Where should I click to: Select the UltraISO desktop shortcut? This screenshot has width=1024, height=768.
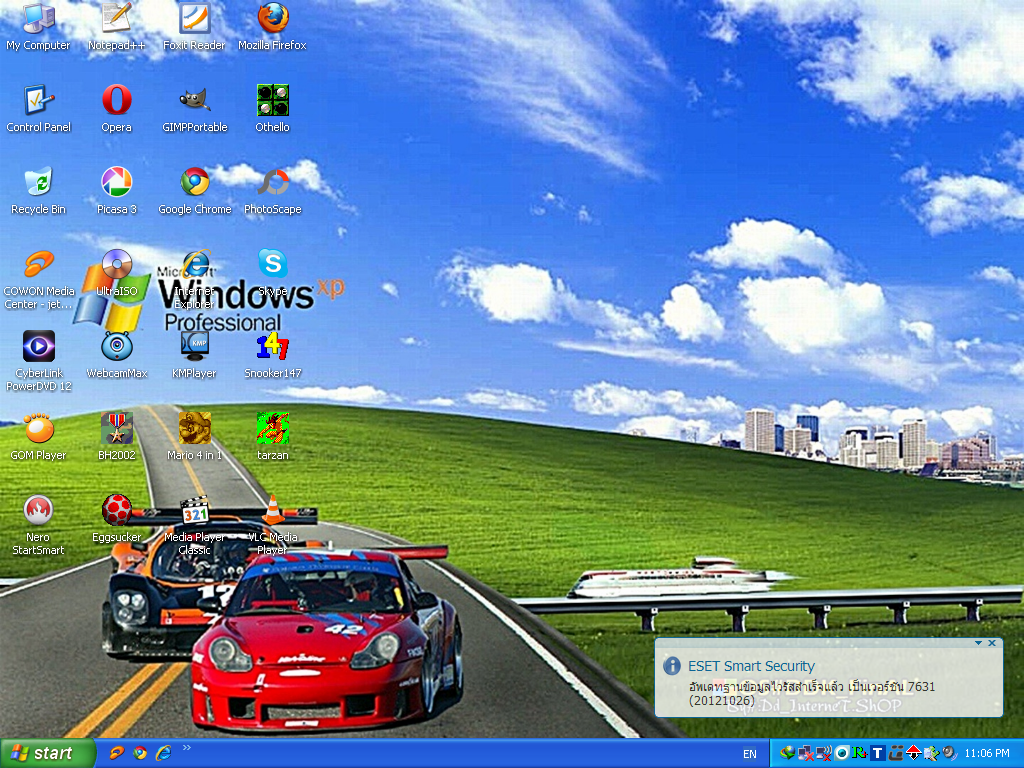pos(116,273)
